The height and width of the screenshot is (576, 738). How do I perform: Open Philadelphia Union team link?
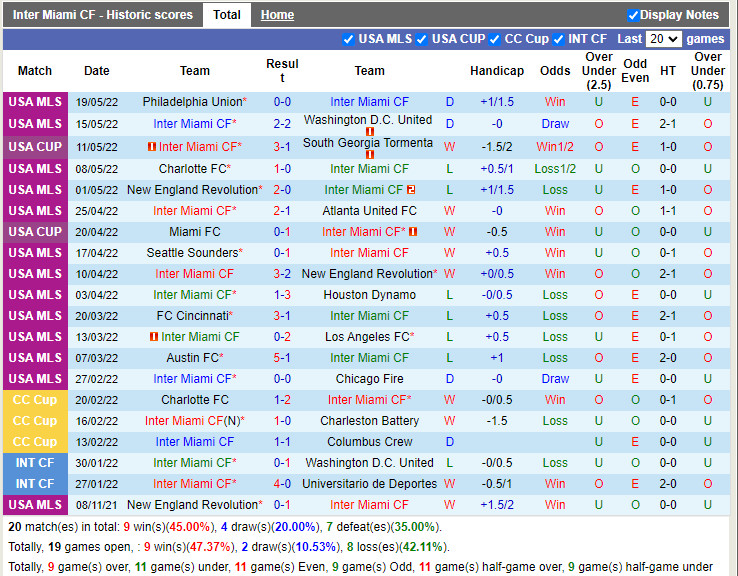tap(192, 102)
